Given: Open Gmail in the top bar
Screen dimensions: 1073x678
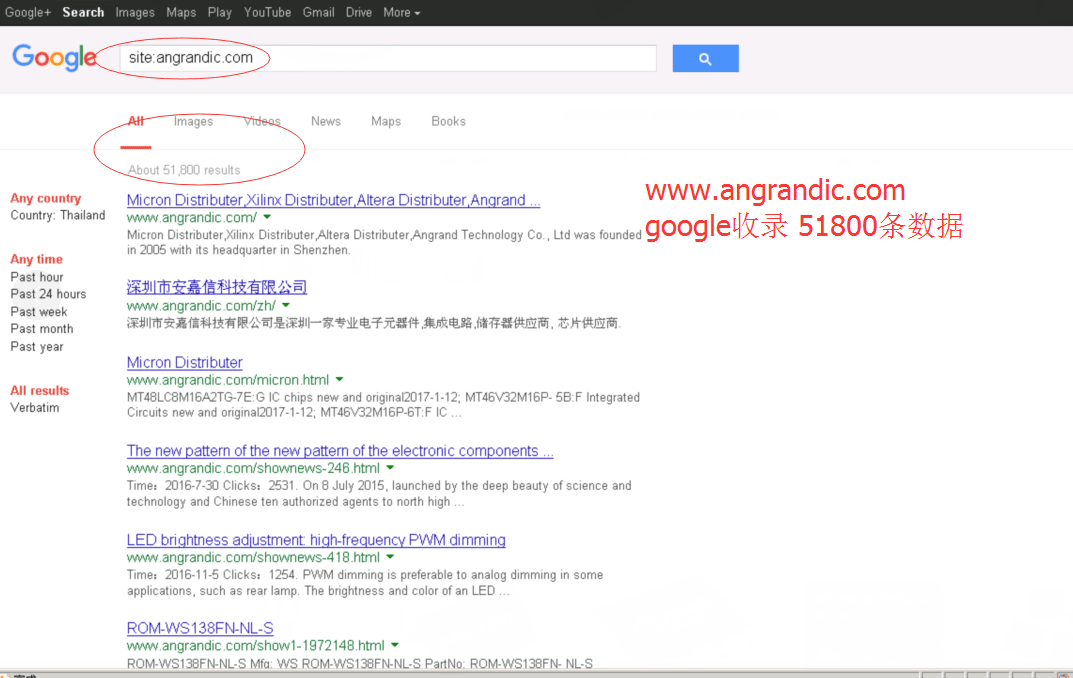Looking at the screenshot, I should [318, 12].
